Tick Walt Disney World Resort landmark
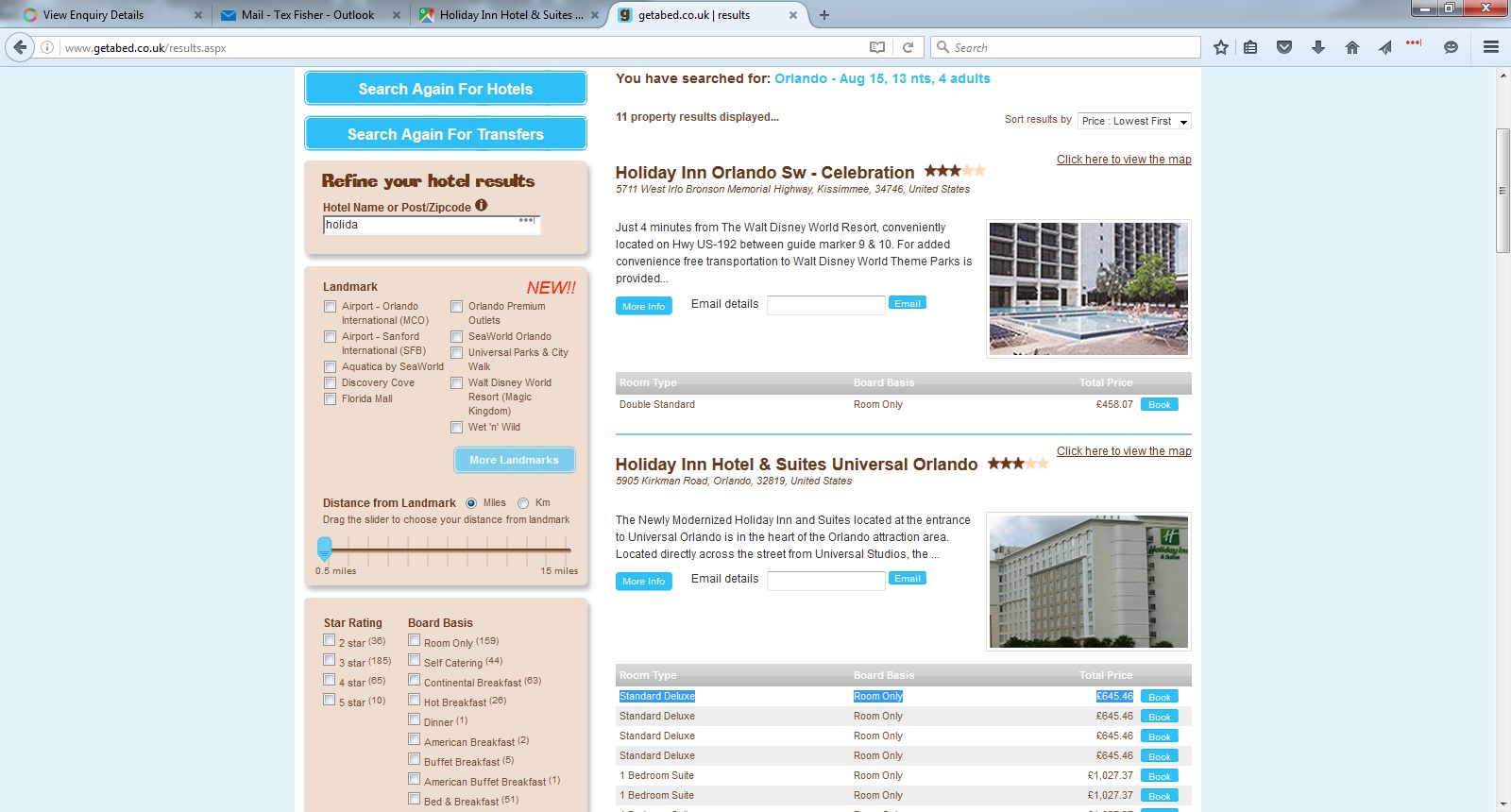1511x812 pixels. (456, 383)
